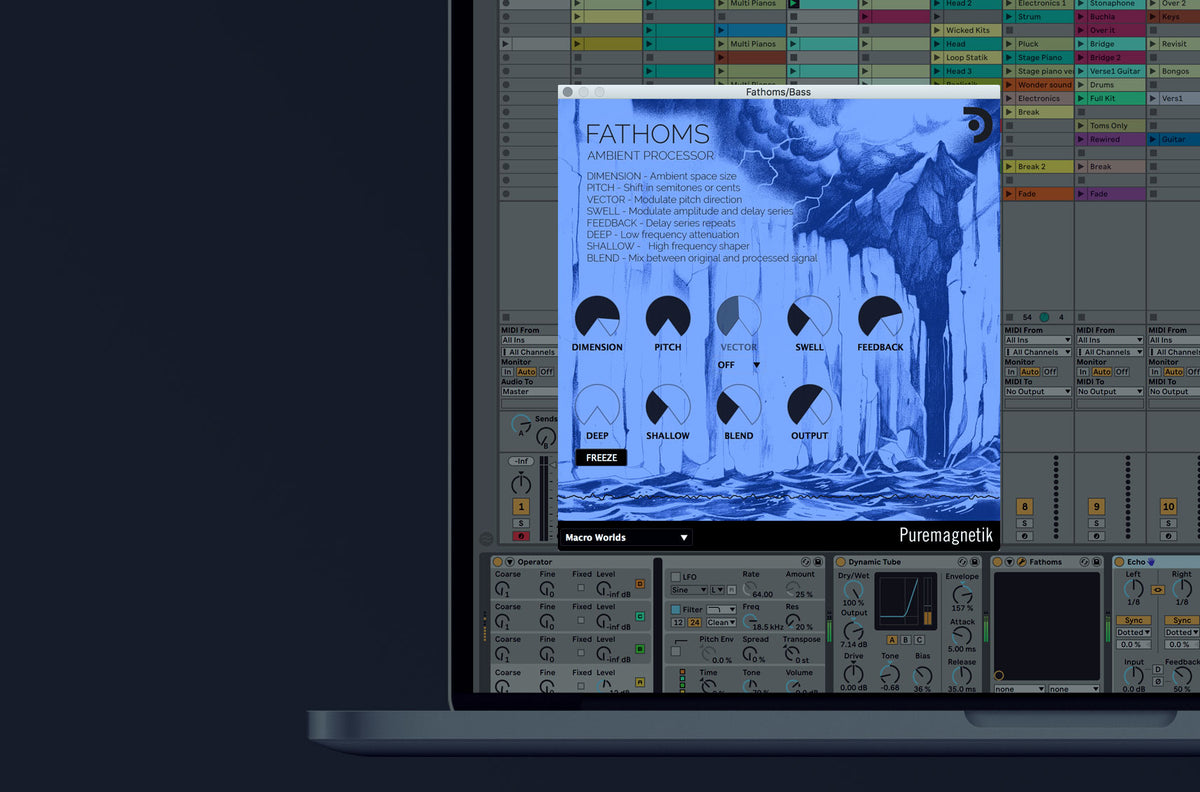Select the 24 dB filter slope in Operator
The width and height of the screenshot is (1200, 792).
pos(694,622)
